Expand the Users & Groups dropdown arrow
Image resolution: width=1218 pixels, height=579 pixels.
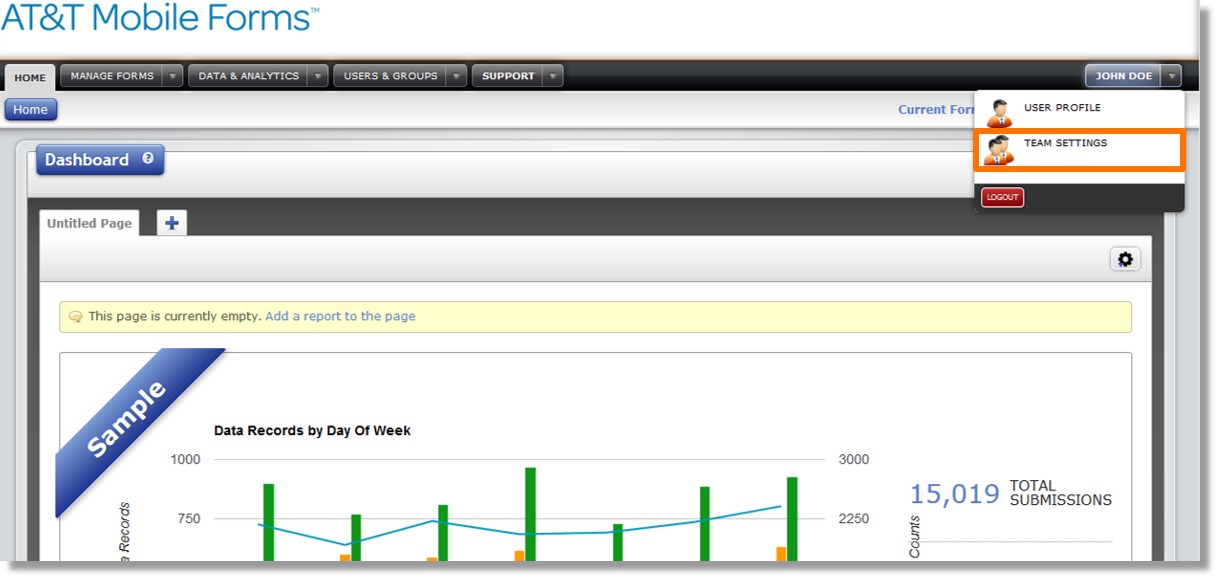[x=457, y=76]
